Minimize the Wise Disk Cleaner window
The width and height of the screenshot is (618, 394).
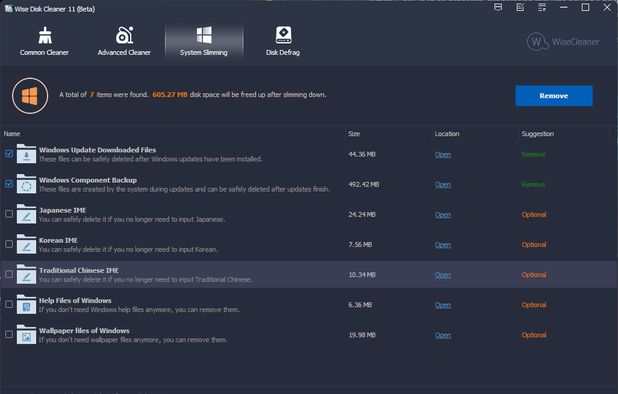tap(564, 7)
